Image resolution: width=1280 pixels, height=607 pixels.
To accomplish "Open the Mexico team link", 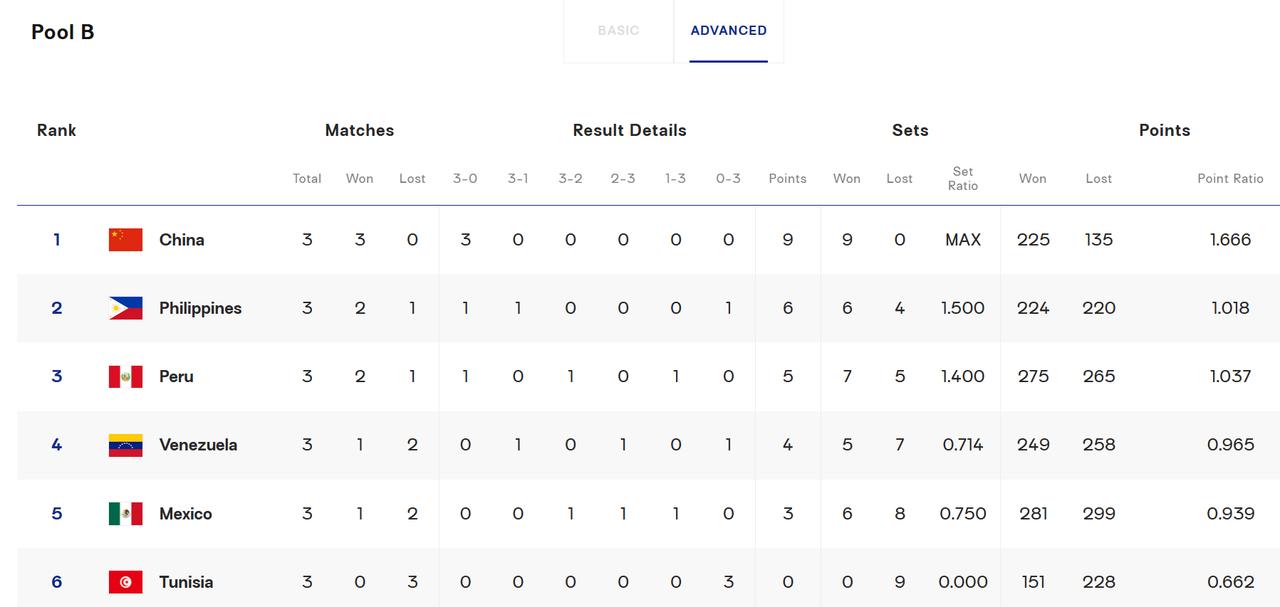I will (x=186, y=514).
